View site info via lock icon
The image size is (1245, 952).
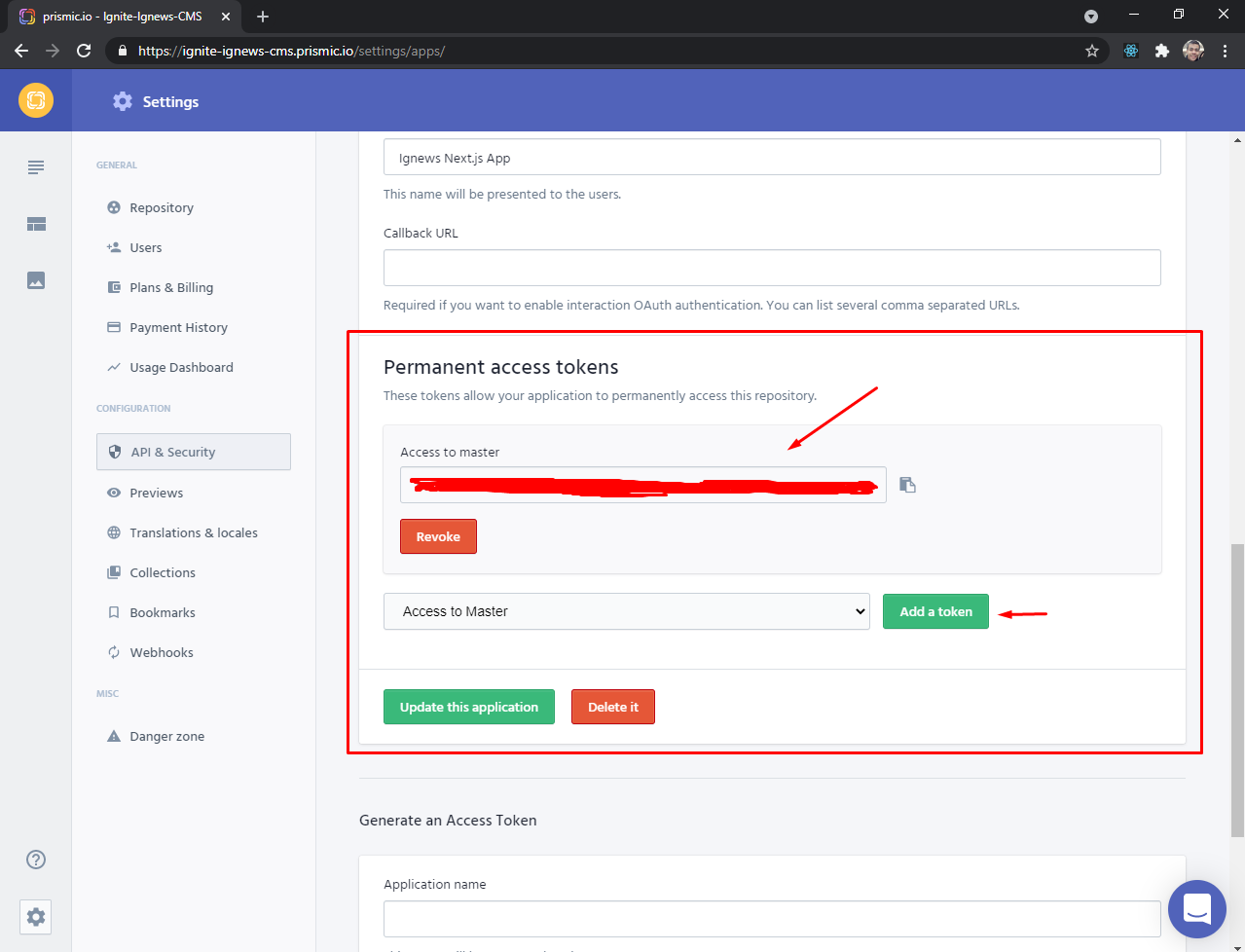[x=122, y=51]
